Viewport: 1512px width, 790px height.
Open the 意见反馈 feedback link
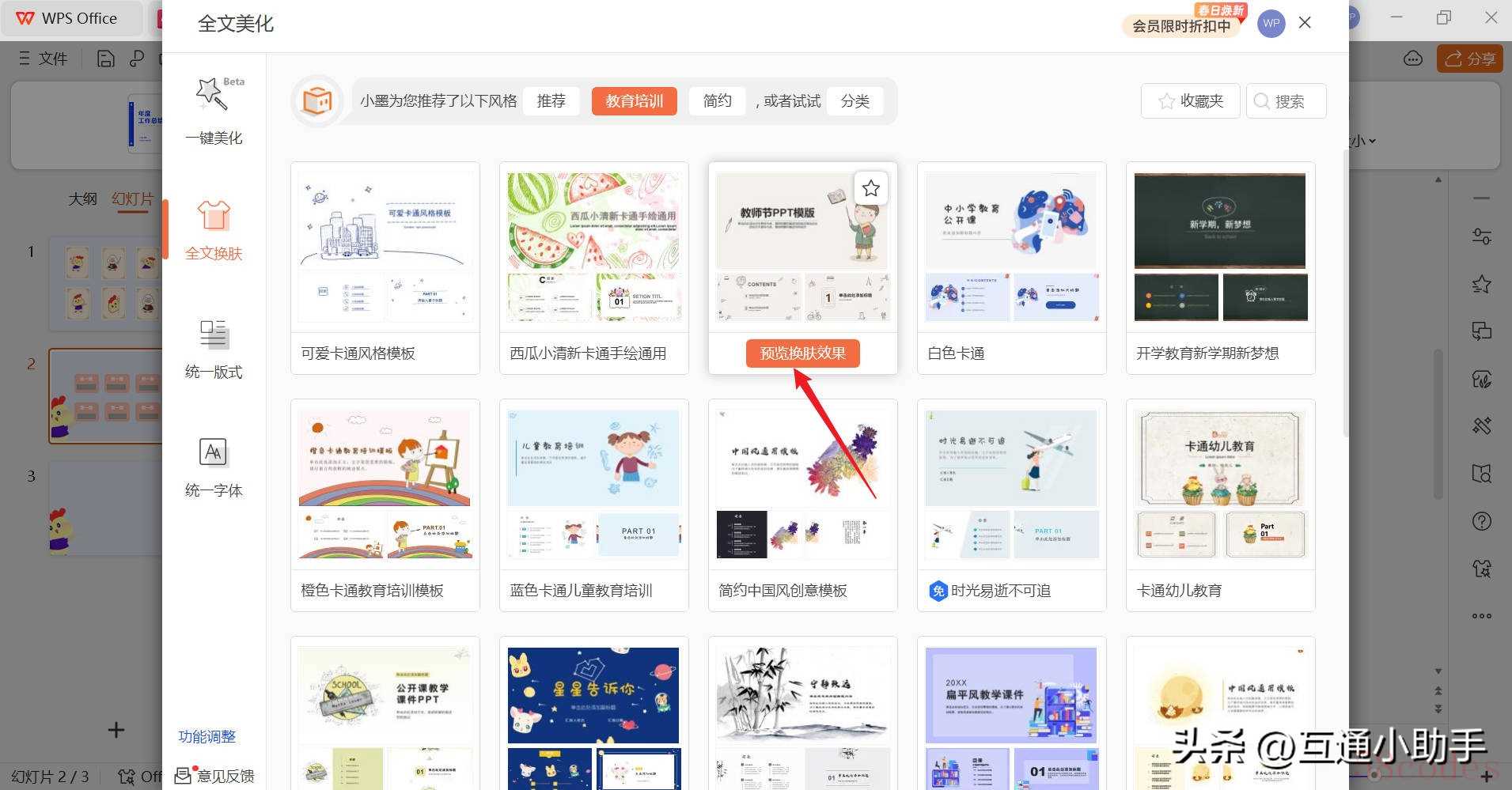point(225,776)
